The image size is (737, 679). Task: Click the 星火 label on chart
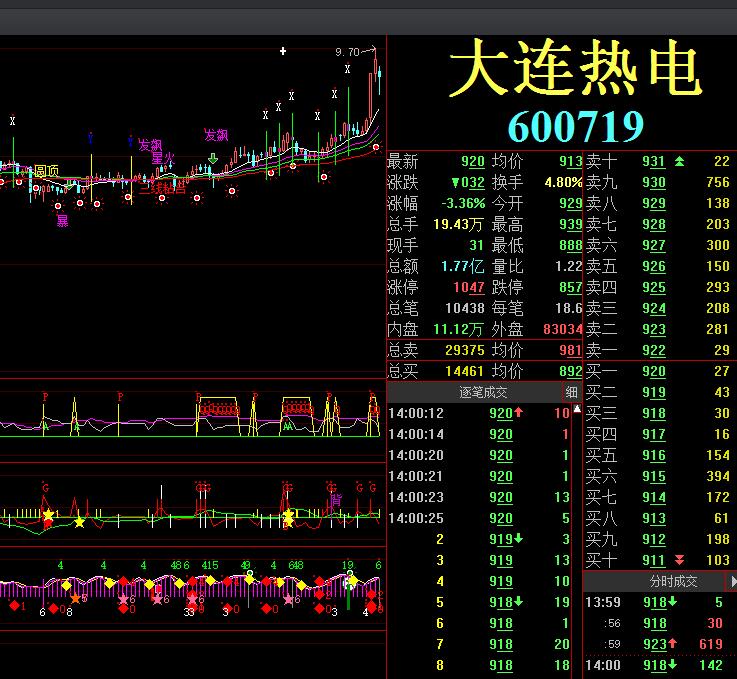click(163, 158)
